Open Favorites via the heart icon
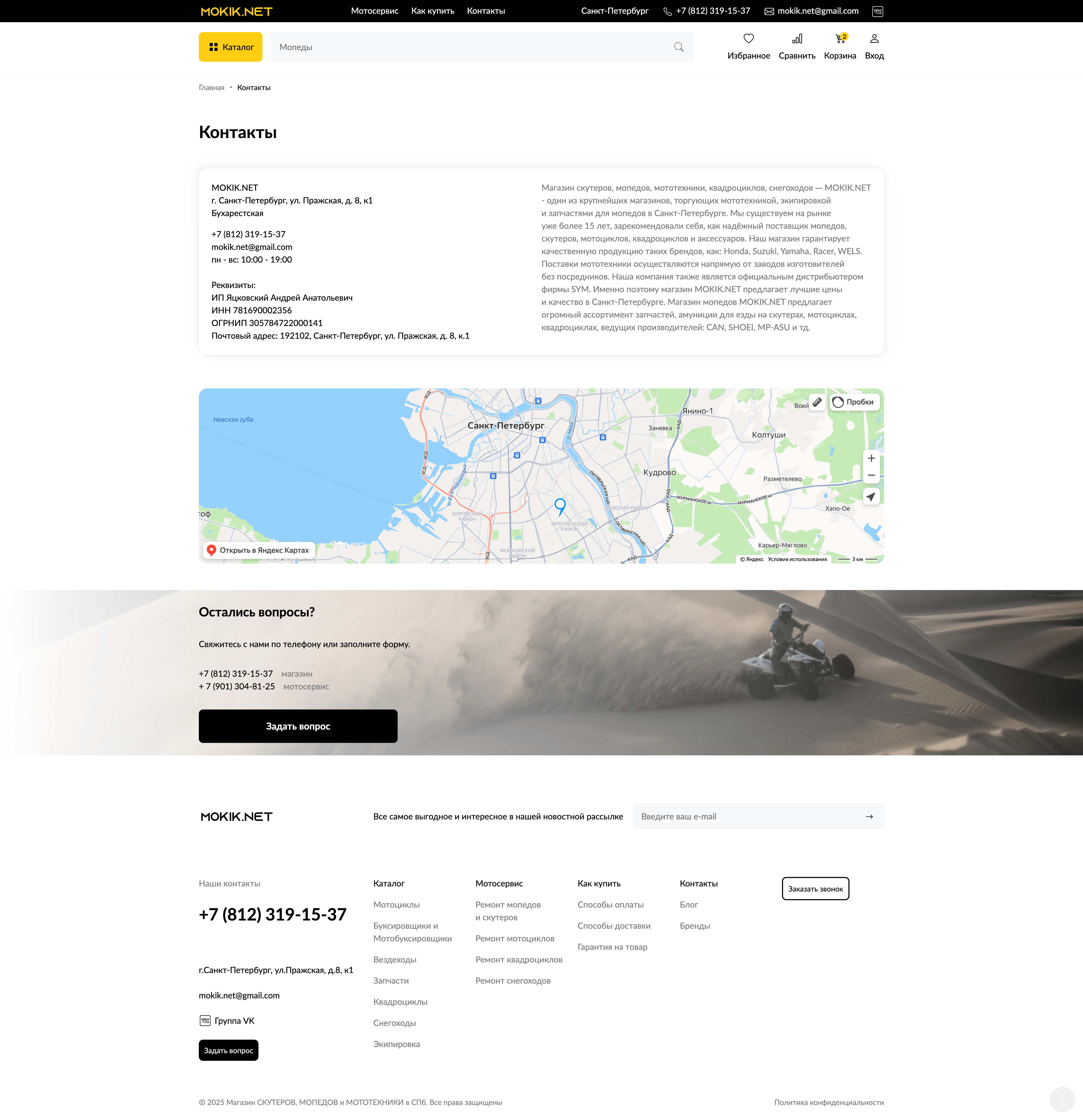 (749, 38)
